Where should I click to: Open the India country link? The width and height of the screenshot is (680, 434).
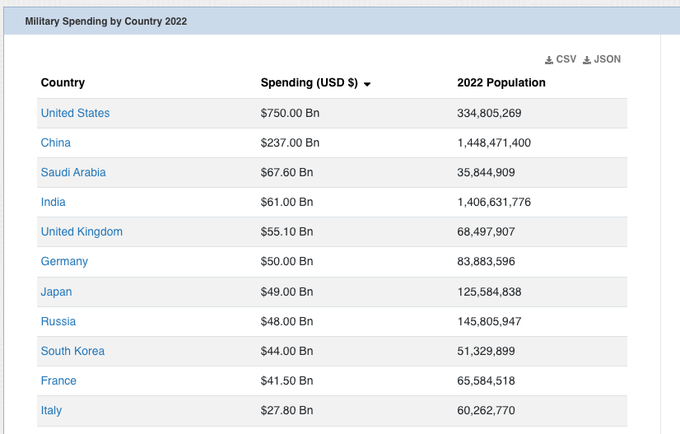click(x=53, y=202)
